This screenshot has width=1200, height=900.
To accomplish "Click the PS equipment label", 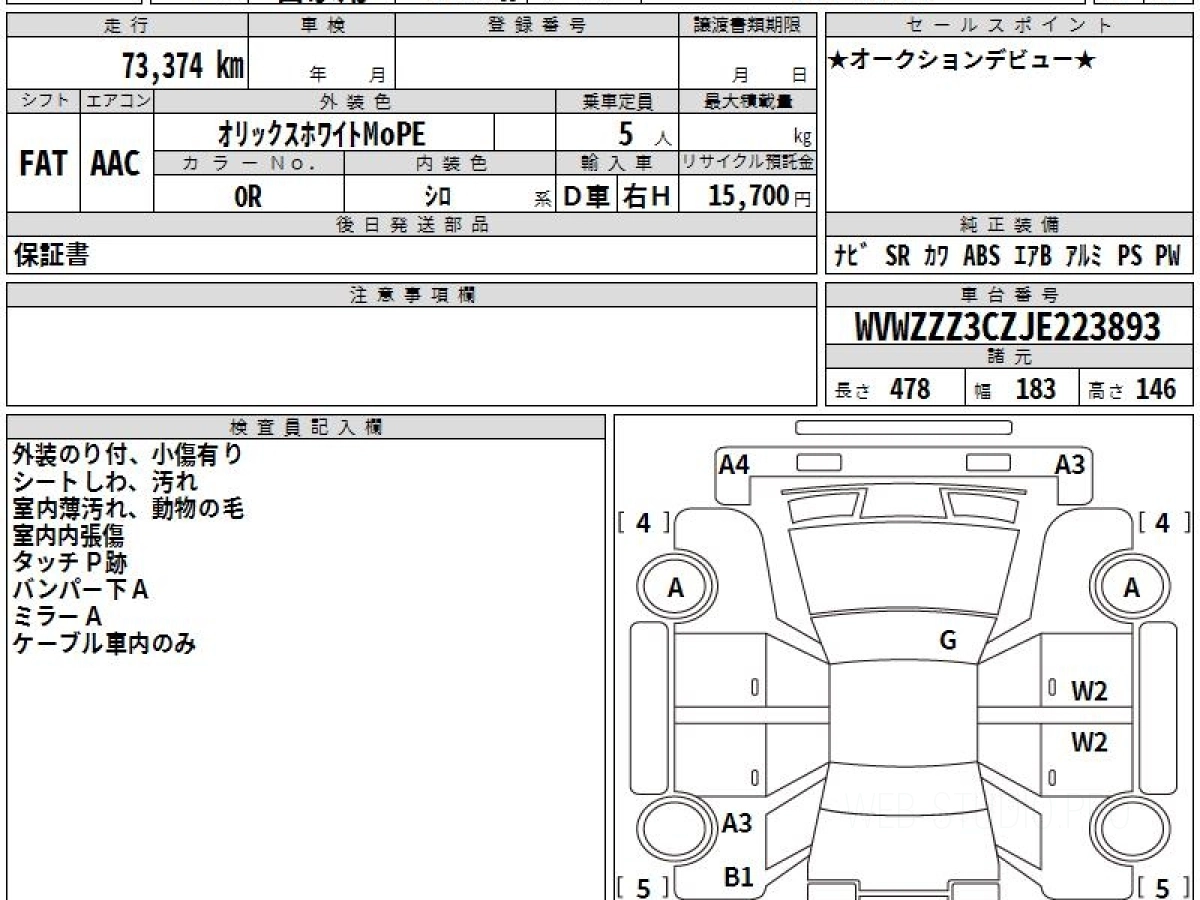I will pos(1130,256).
